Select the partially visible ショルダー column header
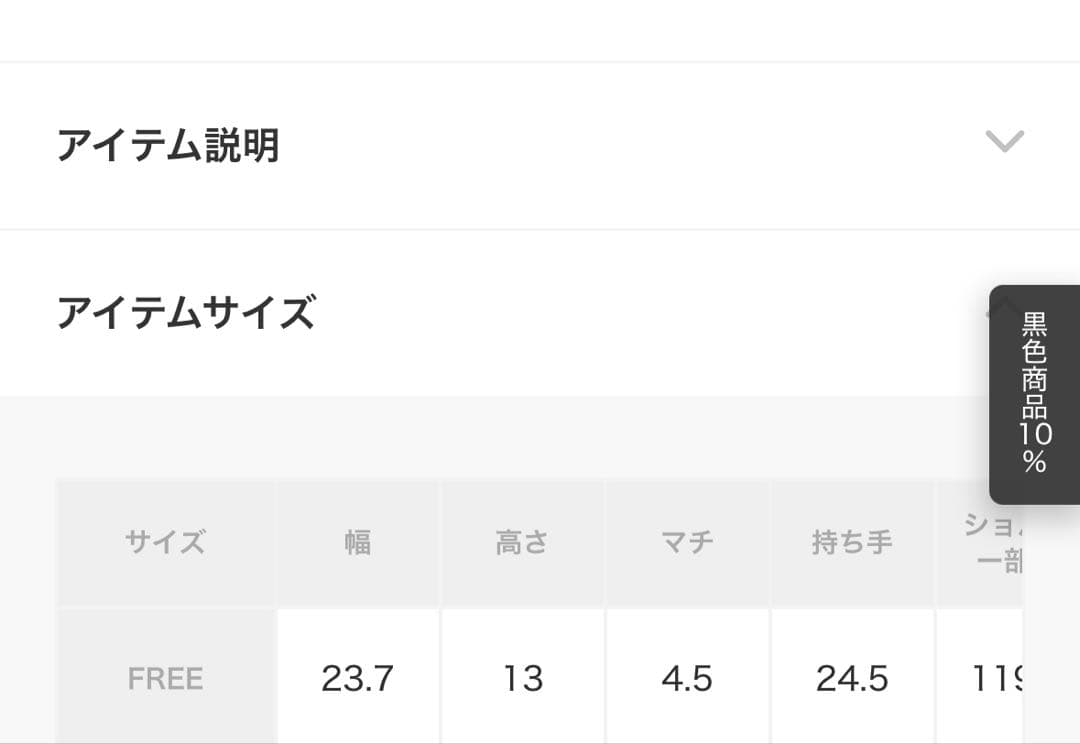This screenshot has width=1080, height=744. pos(979,542)
